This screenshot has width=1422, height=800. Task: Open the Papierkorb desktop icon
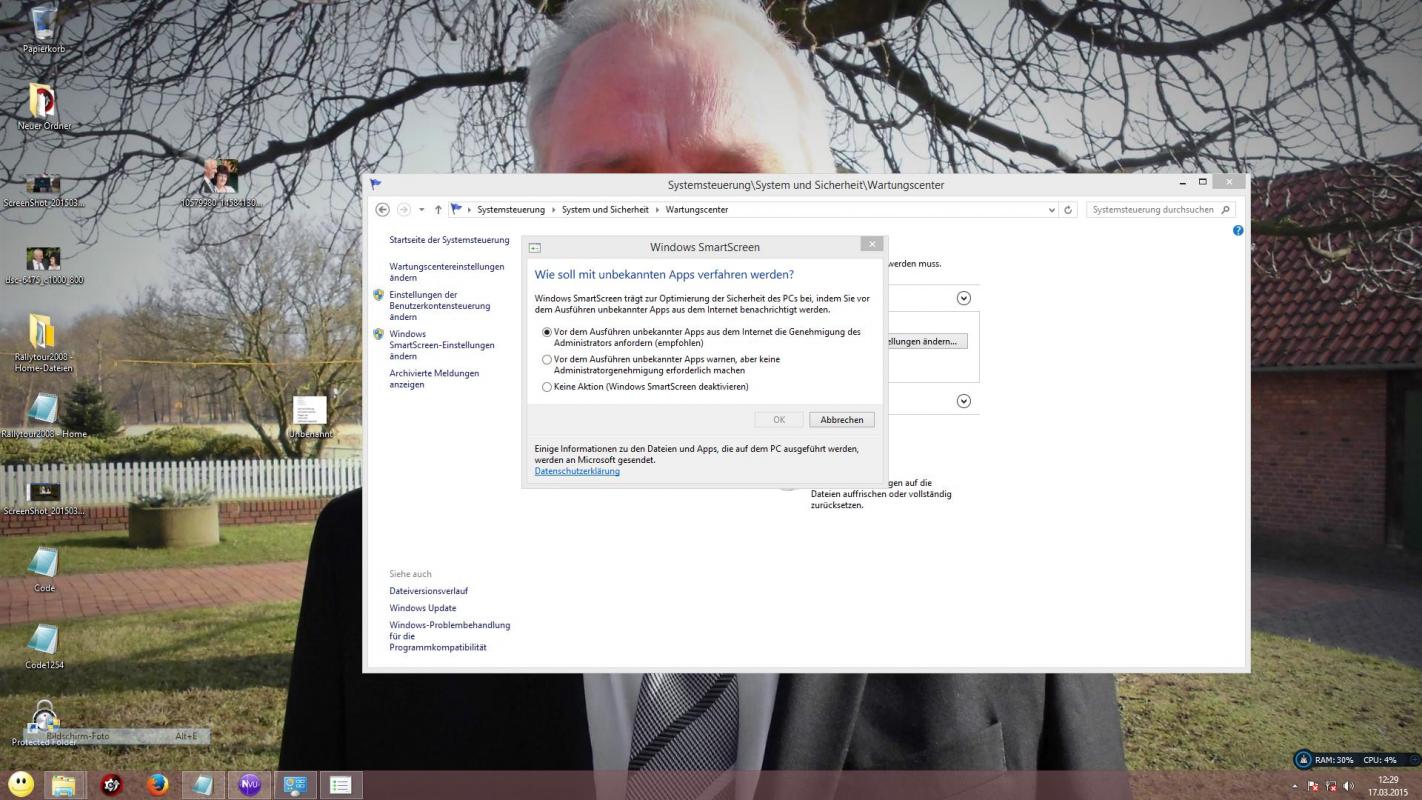tap(44, 27)
